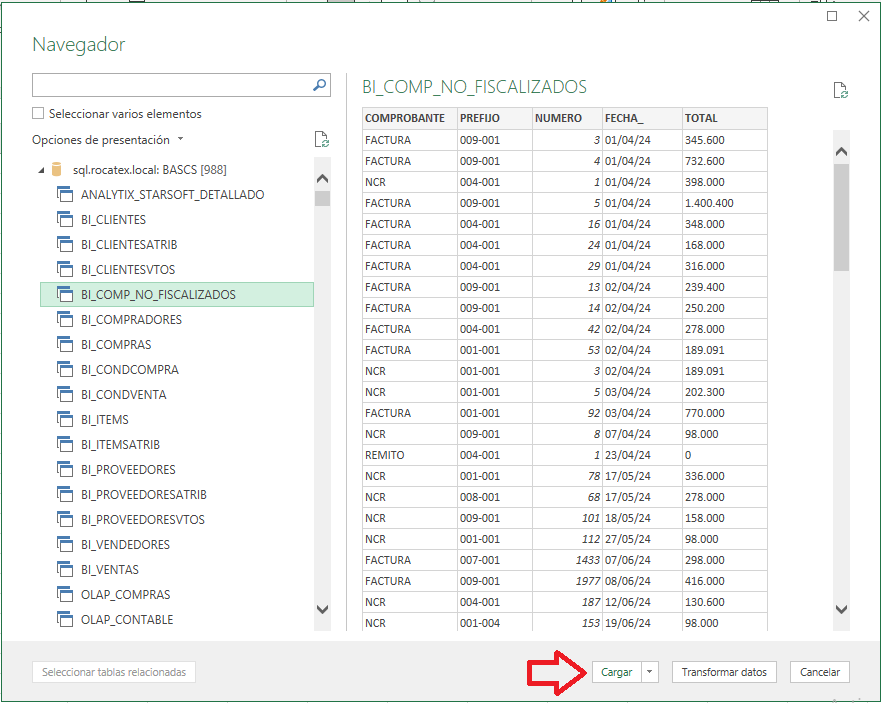The height and width of the screenshot is (703, 881).
Task: Click the search magnifier icon
Action: pos(320,86)
